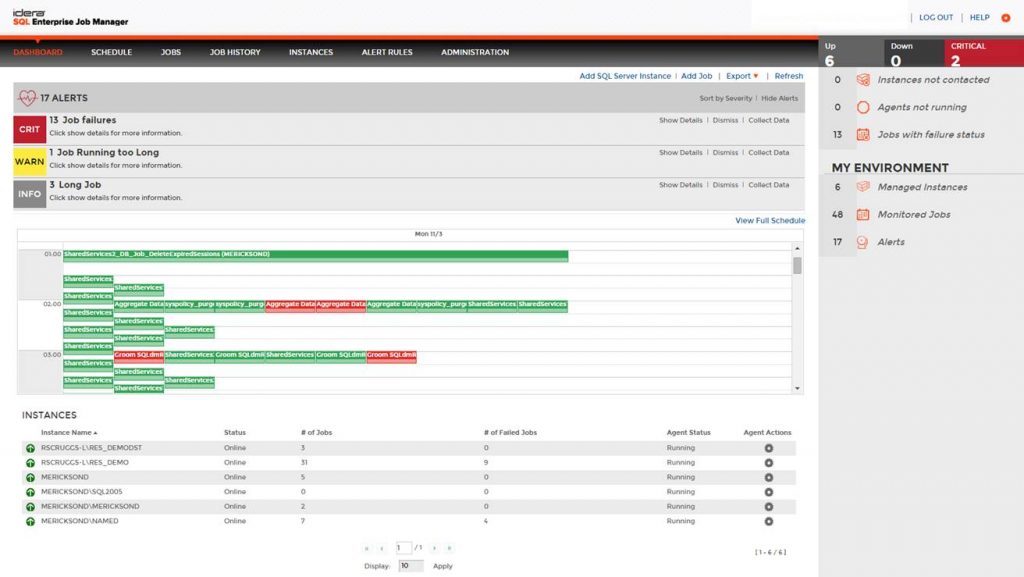Click the CRIT severity badge
Image resolution: width=1024 pixels, height=577 pixels.
pos(29,129)
